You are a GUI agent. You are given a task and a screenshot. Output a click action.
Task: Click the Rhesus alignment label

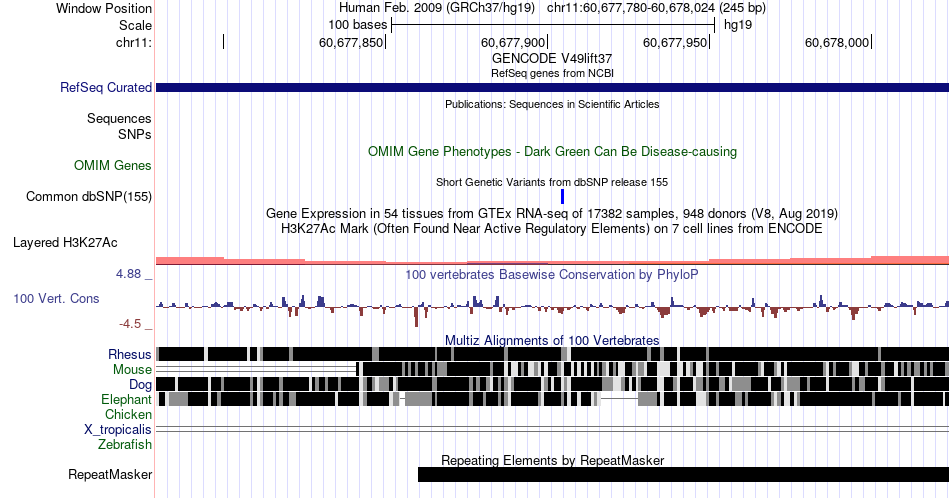point(130,354)
